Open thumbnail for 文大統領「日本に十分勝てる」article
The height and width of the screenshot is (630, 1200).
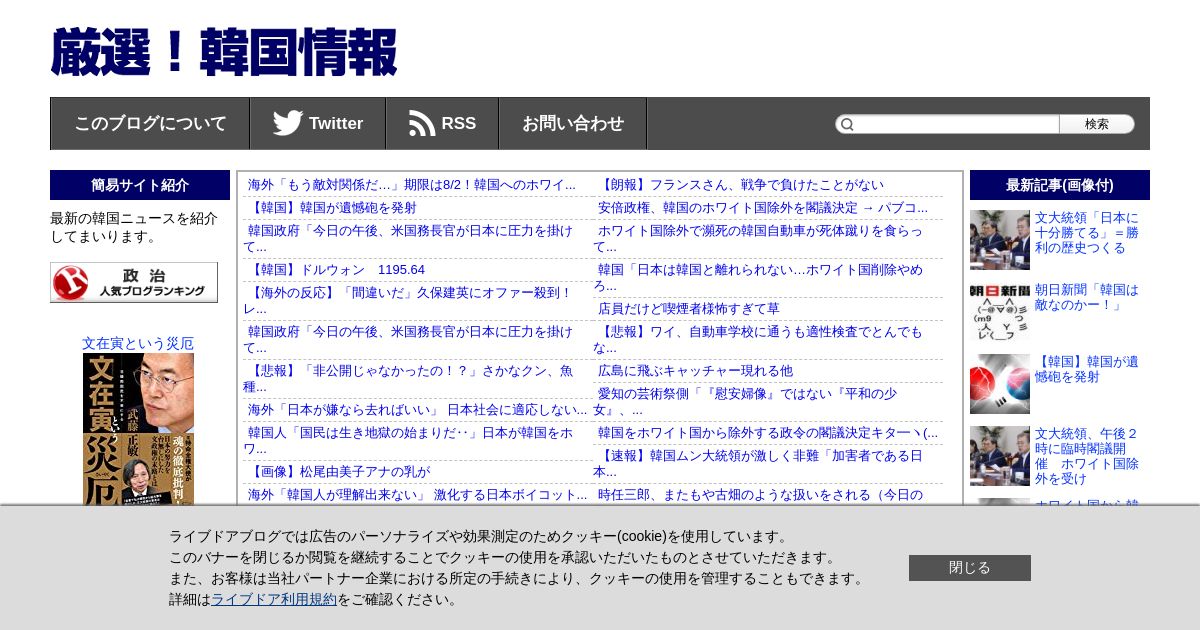(x=1000, y=240)
